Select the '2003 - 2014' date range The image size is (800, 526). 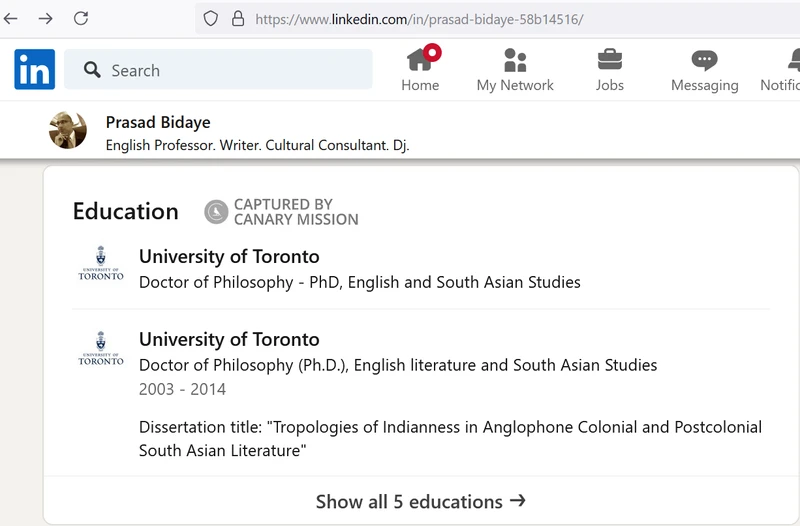182,389
